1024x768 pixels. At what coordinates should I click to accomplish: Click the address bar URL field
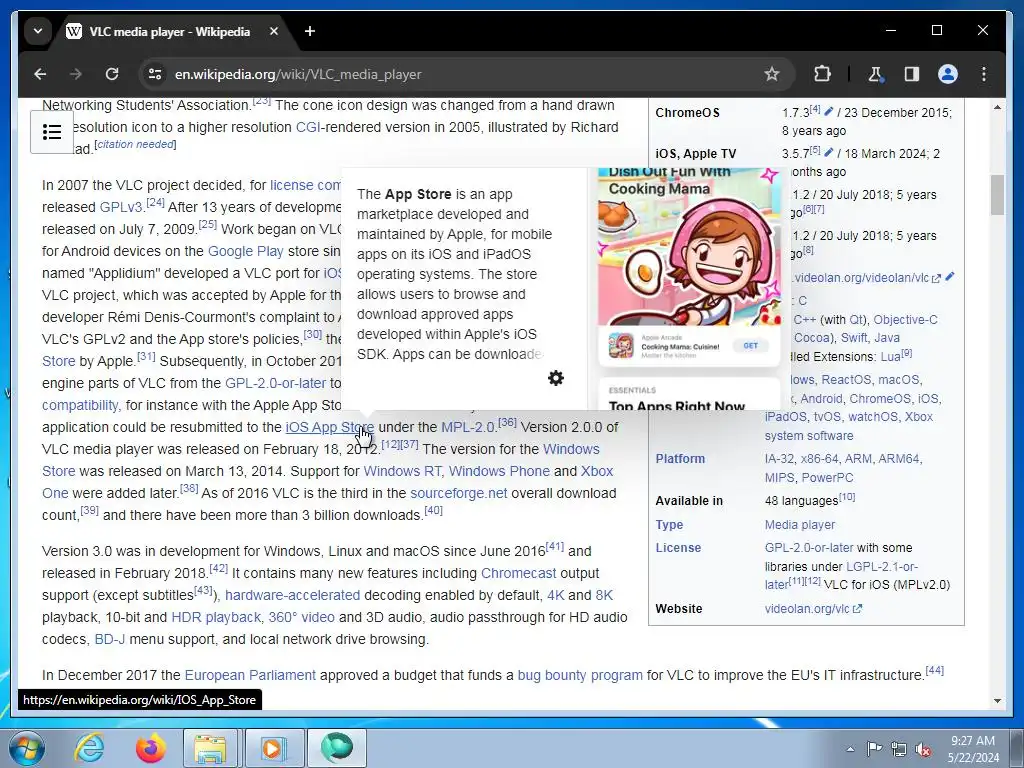click(x=457, y=74)
